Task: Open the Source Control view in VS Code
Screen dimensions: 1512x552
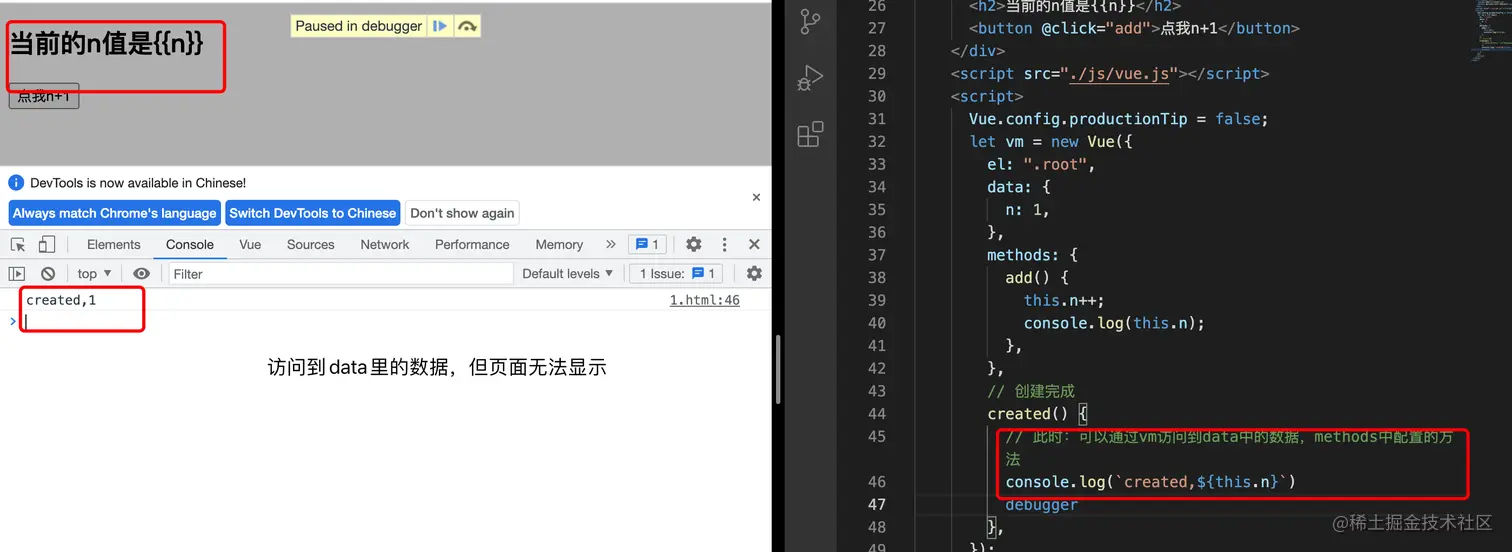Action: pos(810,22)
